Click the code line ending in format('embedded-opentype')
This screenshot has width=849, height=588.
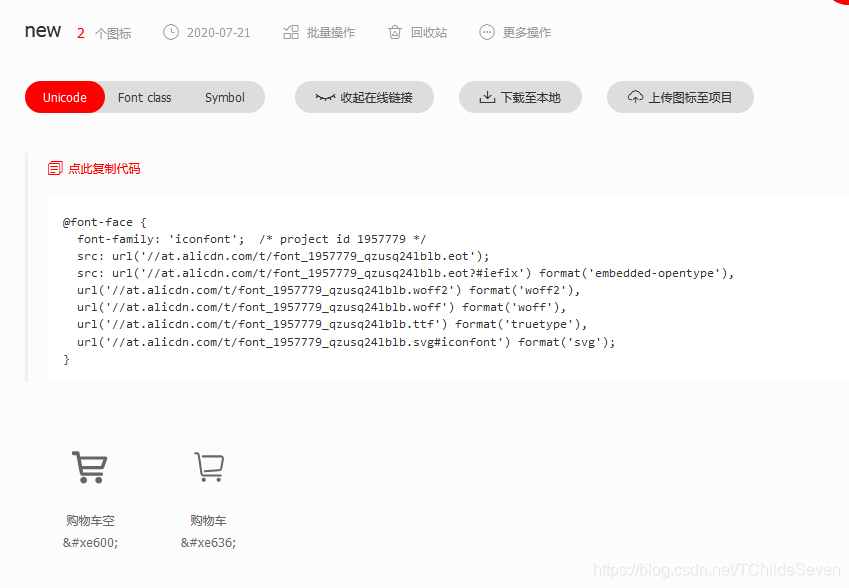406,273
